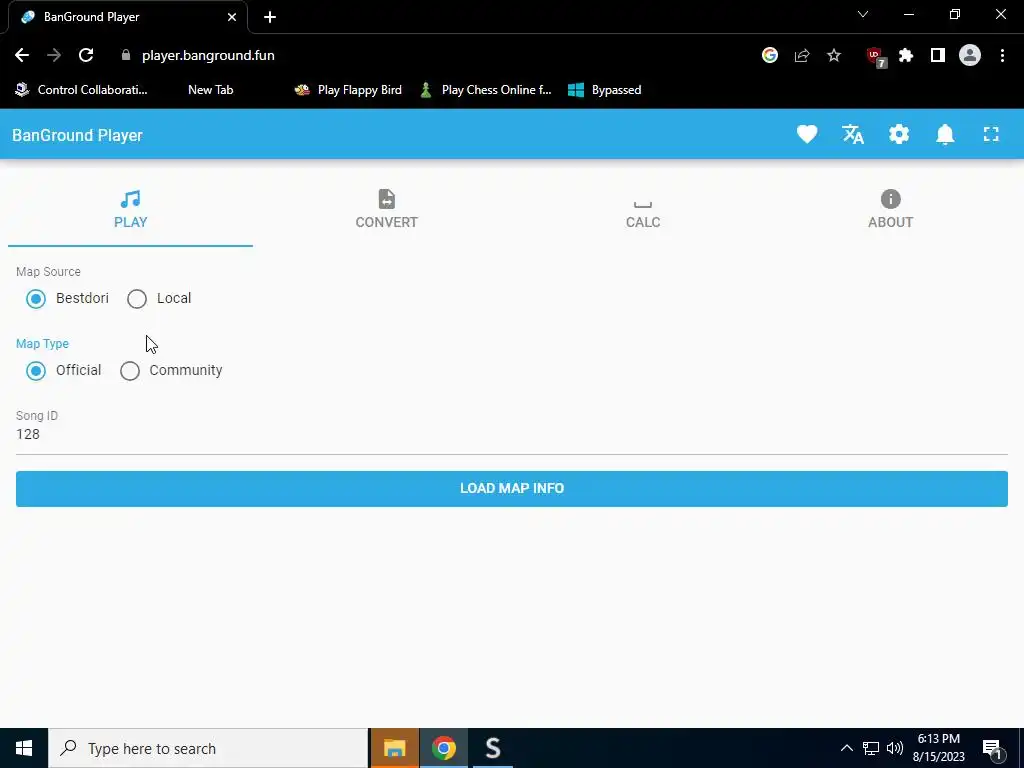Open Control Collaborati... bookmark
1024x768 pixels.
point(82,90)
